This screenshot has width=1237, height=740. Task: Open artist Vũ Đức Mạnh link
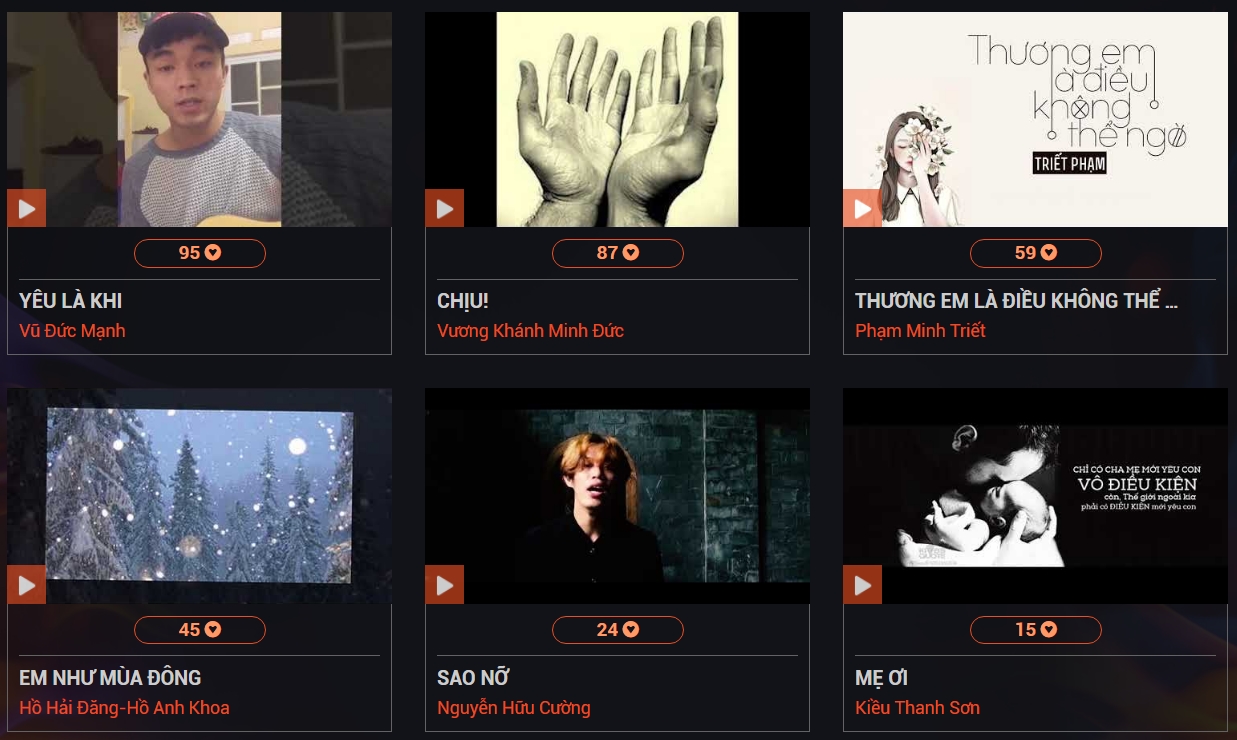coord(72,331)
